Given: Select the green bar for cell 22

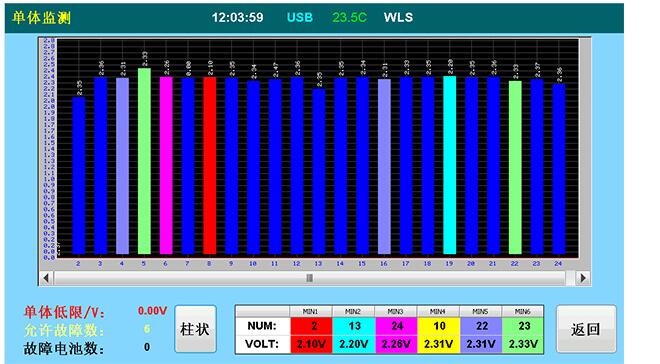Looking at the screenshot, I should [x=515, y=167].
